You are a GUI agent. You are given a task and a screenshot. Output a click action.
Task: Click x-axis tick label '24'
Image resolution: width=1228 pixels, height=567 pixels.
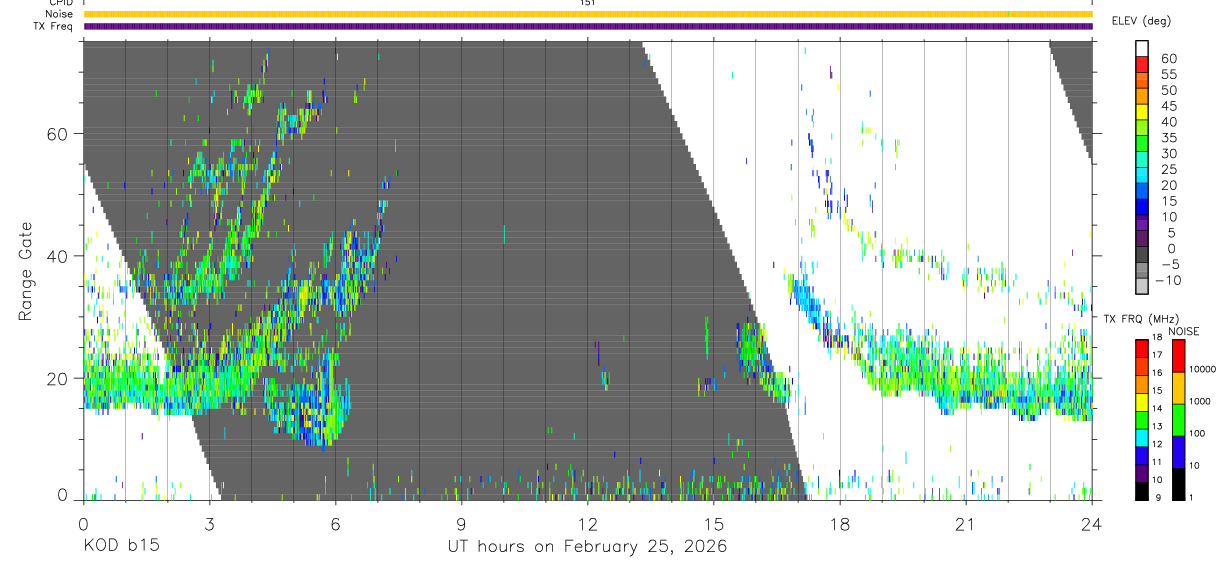click(1092, 524)
